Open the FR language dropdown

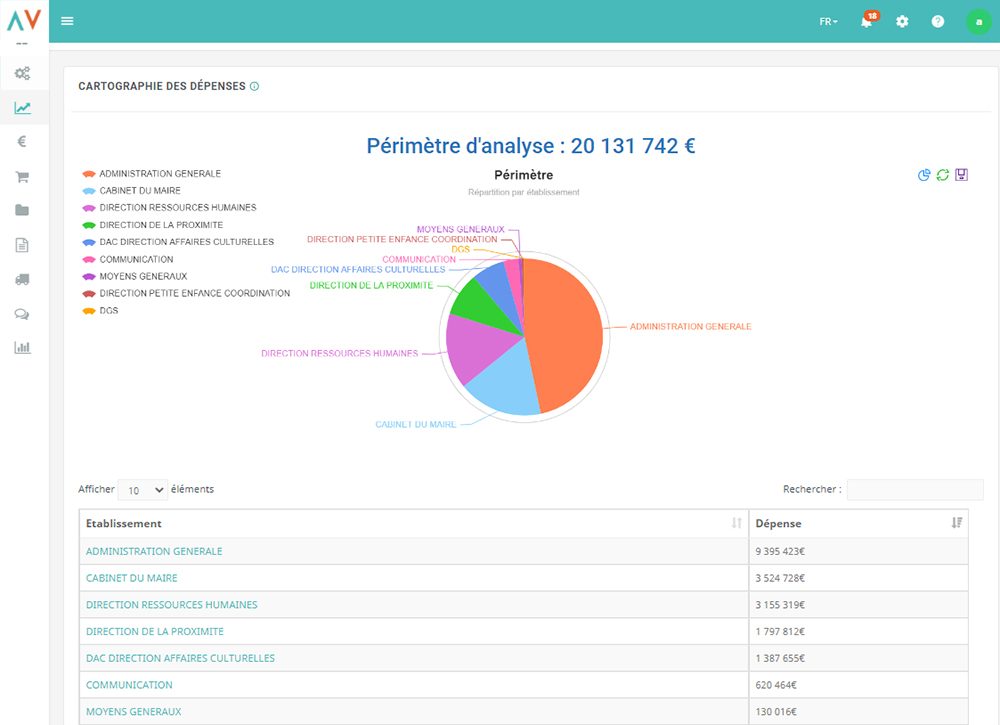click(828, 22)
